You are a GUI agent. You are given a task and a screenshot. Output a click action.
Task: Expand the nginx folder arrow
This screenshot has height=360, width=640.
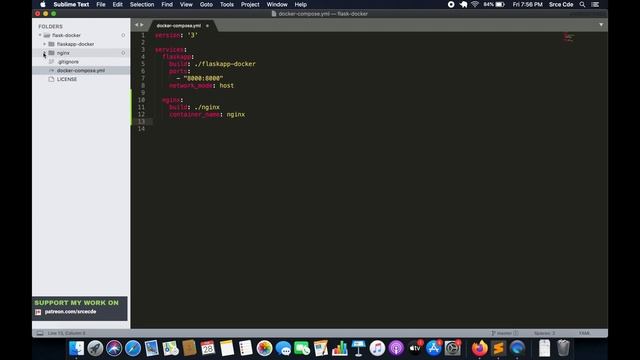pyautogui.click(x=44, y=53)
